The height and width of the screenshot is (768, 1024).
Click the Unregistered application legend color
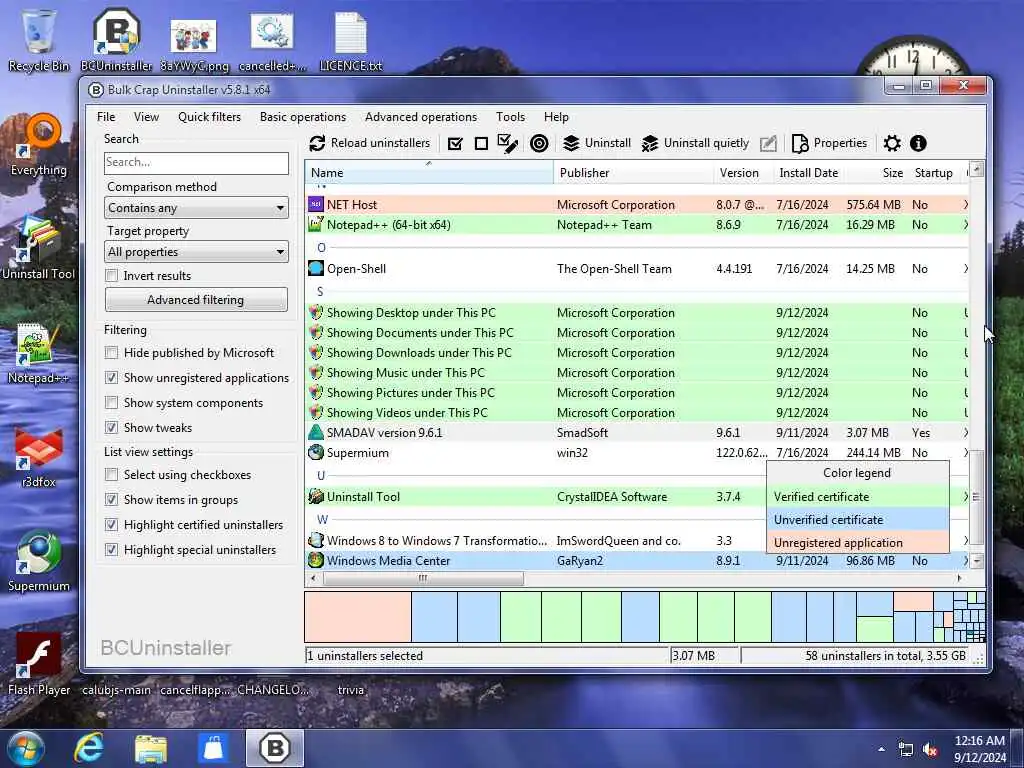[857, 543]
